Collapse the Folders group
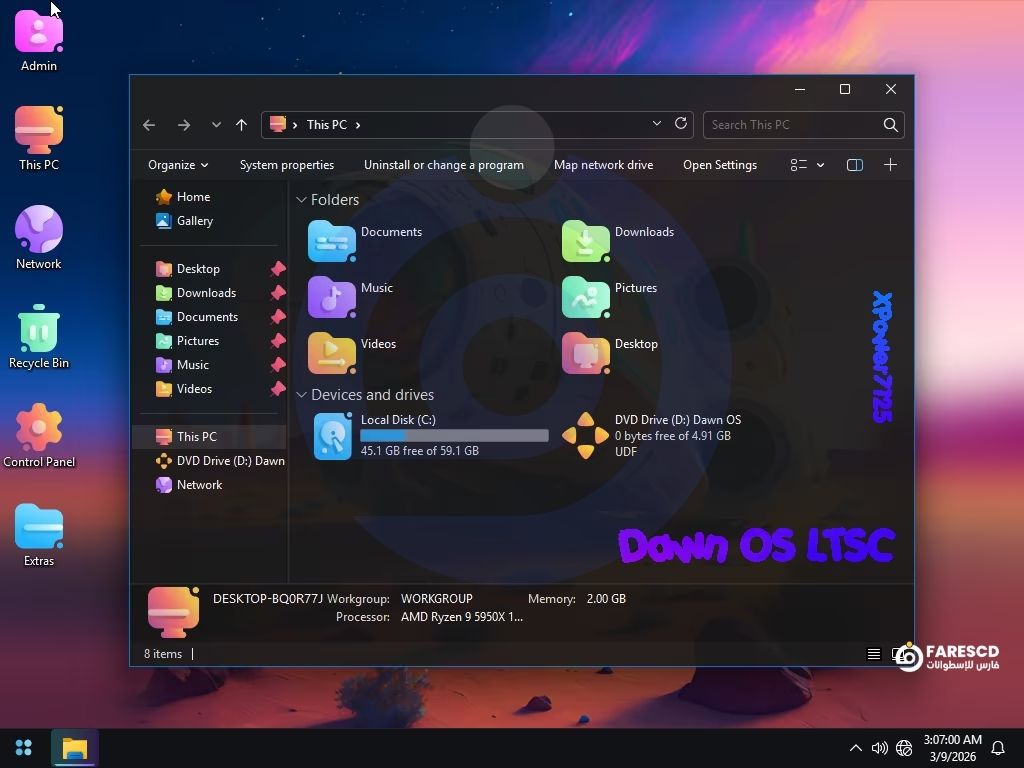 pyautogui.click(x=301, y=200)
